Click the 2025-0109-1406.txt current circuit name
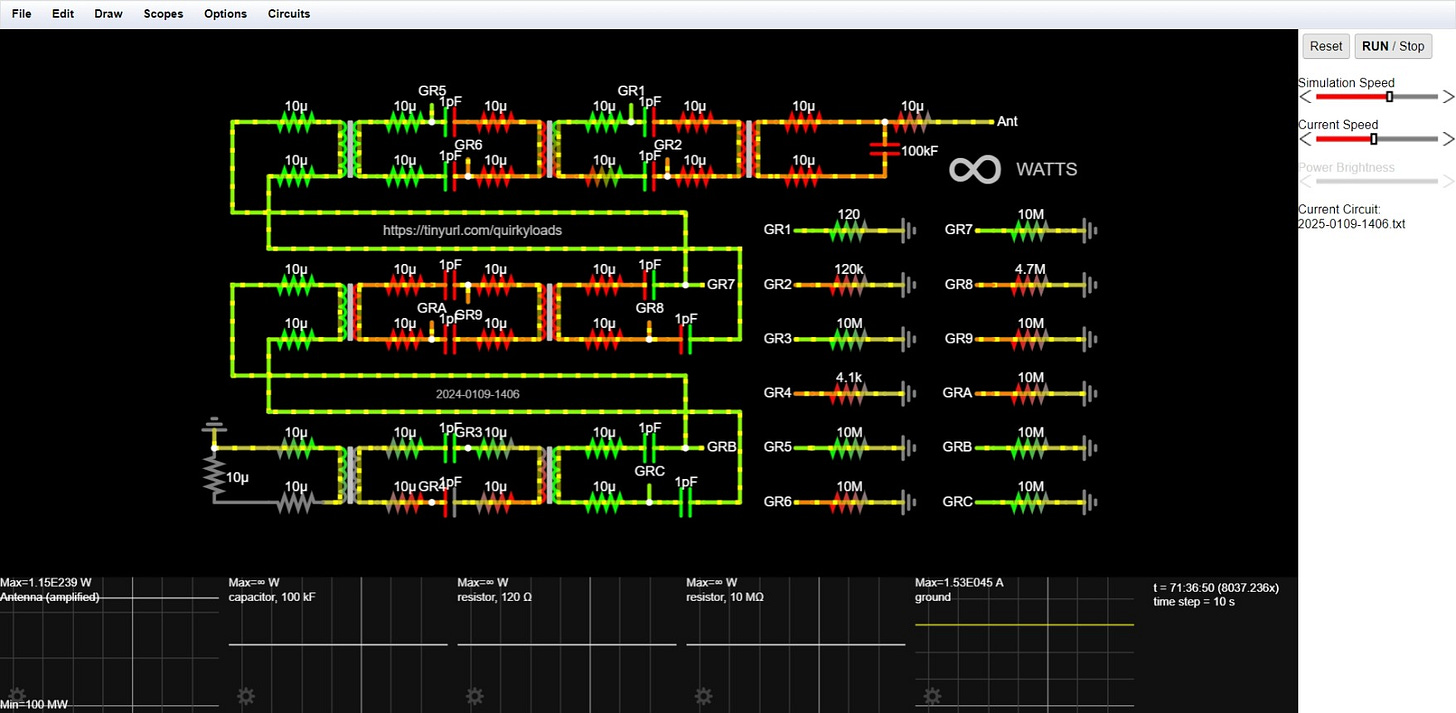 coord(1351,224)
